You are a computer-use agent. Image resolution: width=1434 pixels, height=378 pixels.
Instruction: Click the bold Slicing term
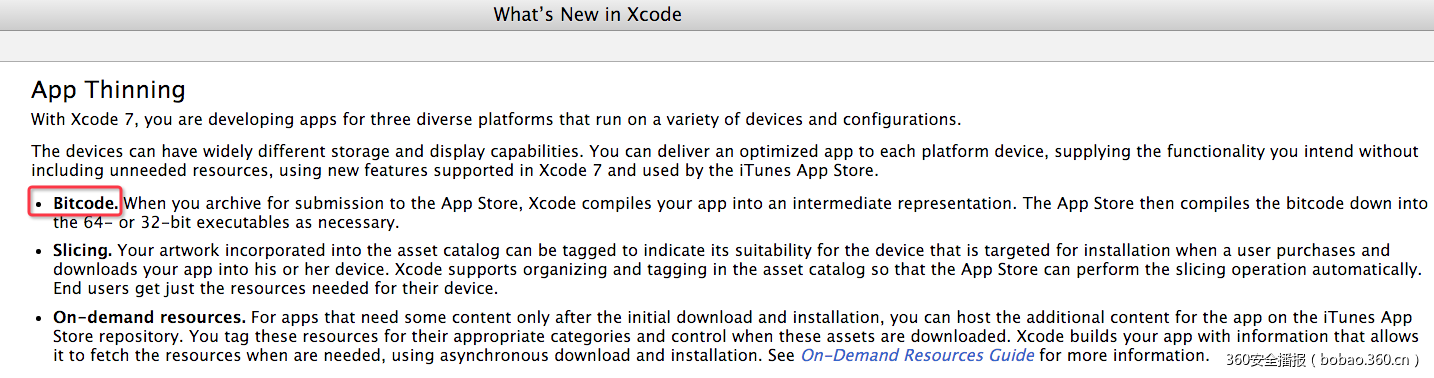82,250
